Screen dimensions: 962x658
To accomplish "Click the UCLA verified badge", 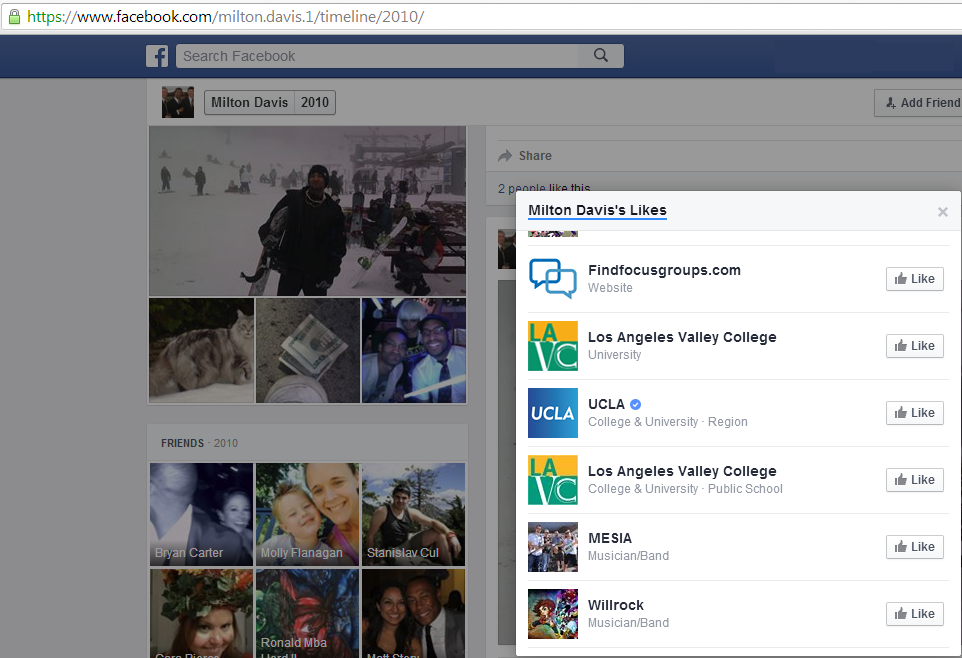I will coord(636,404).
